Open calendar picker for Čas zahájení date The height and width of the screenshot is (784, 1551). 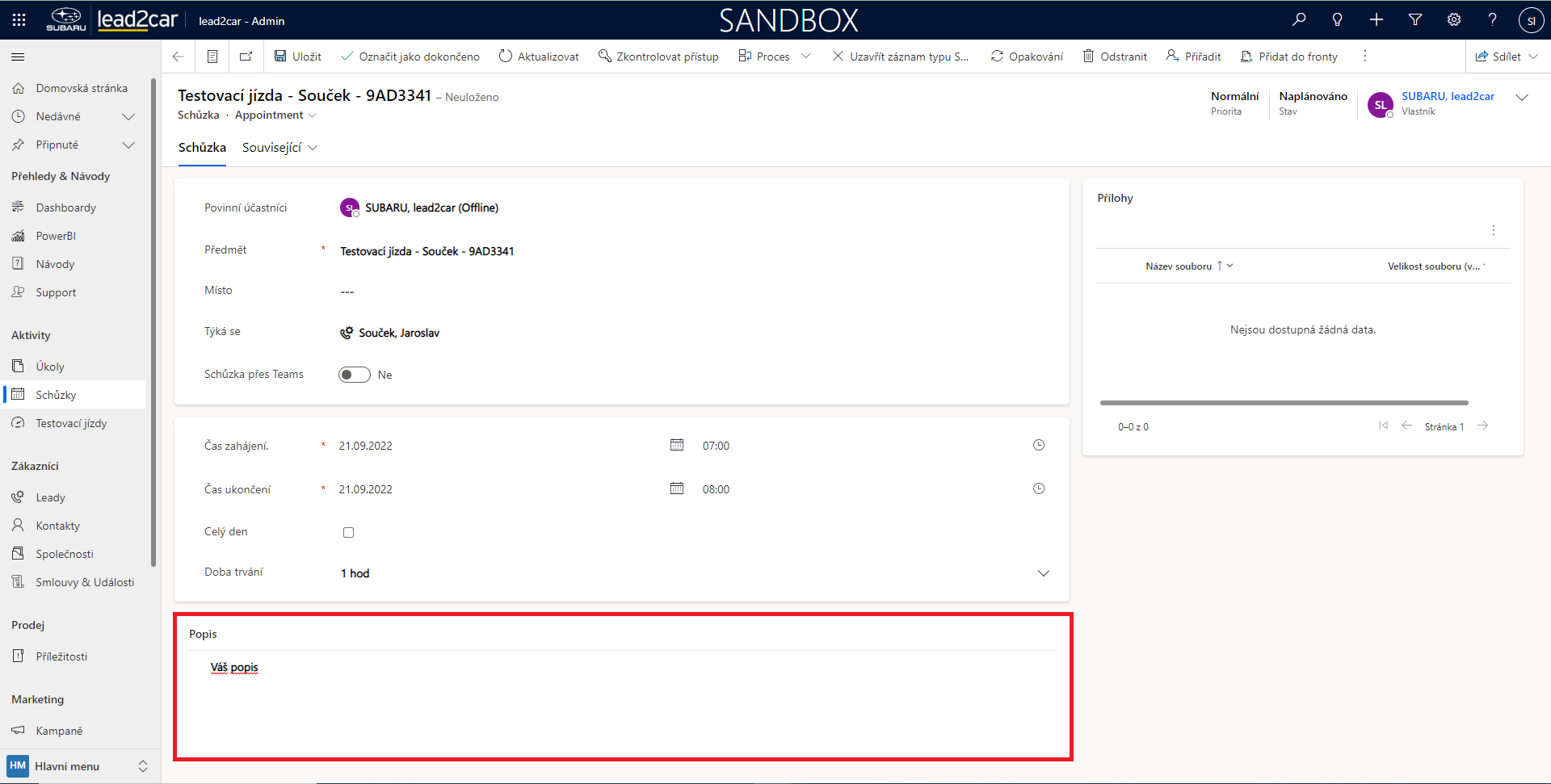[x=677, y=445]
